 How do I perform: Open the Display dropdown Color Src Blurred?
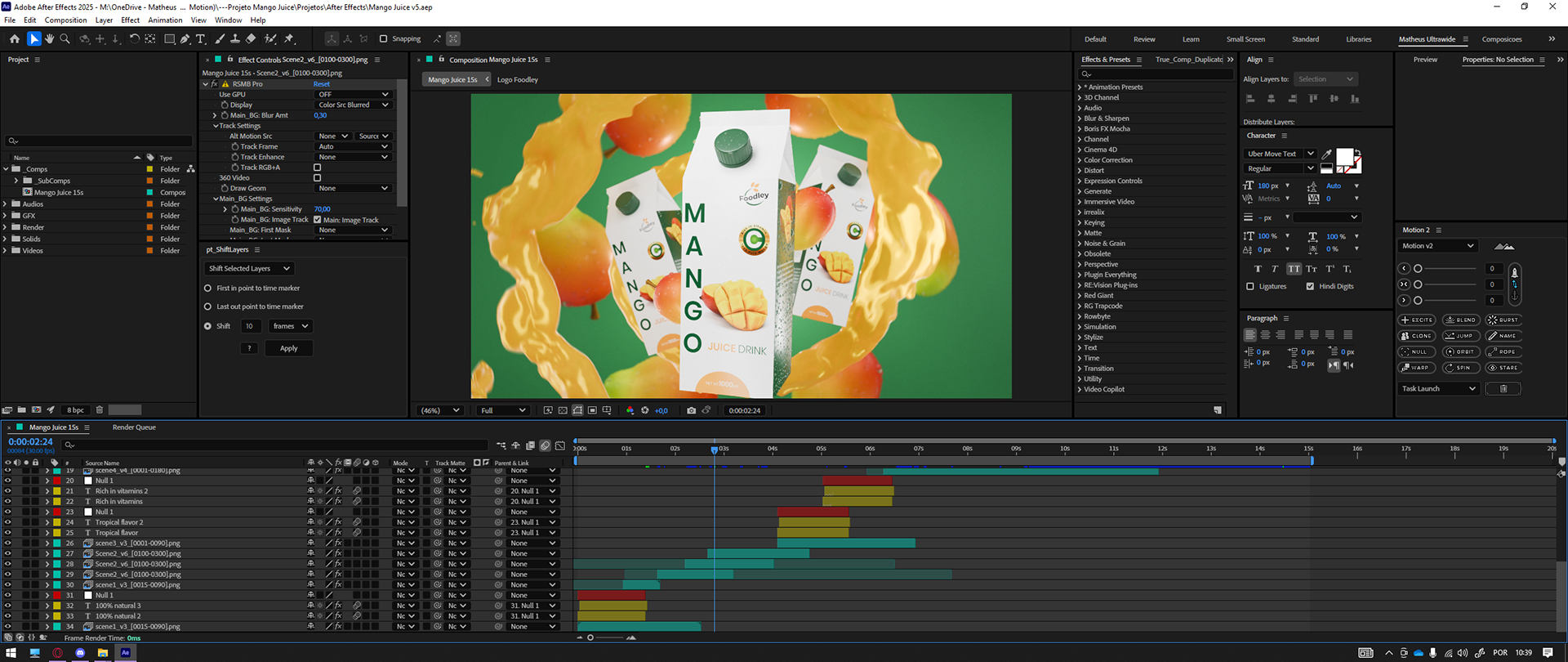point(353,105)
